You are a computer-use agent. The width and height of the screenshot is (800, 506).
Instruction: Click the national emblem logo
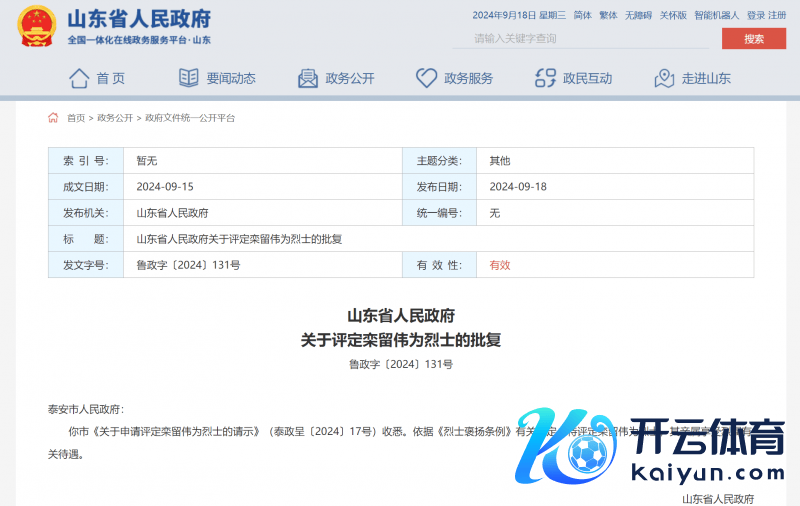37,26
